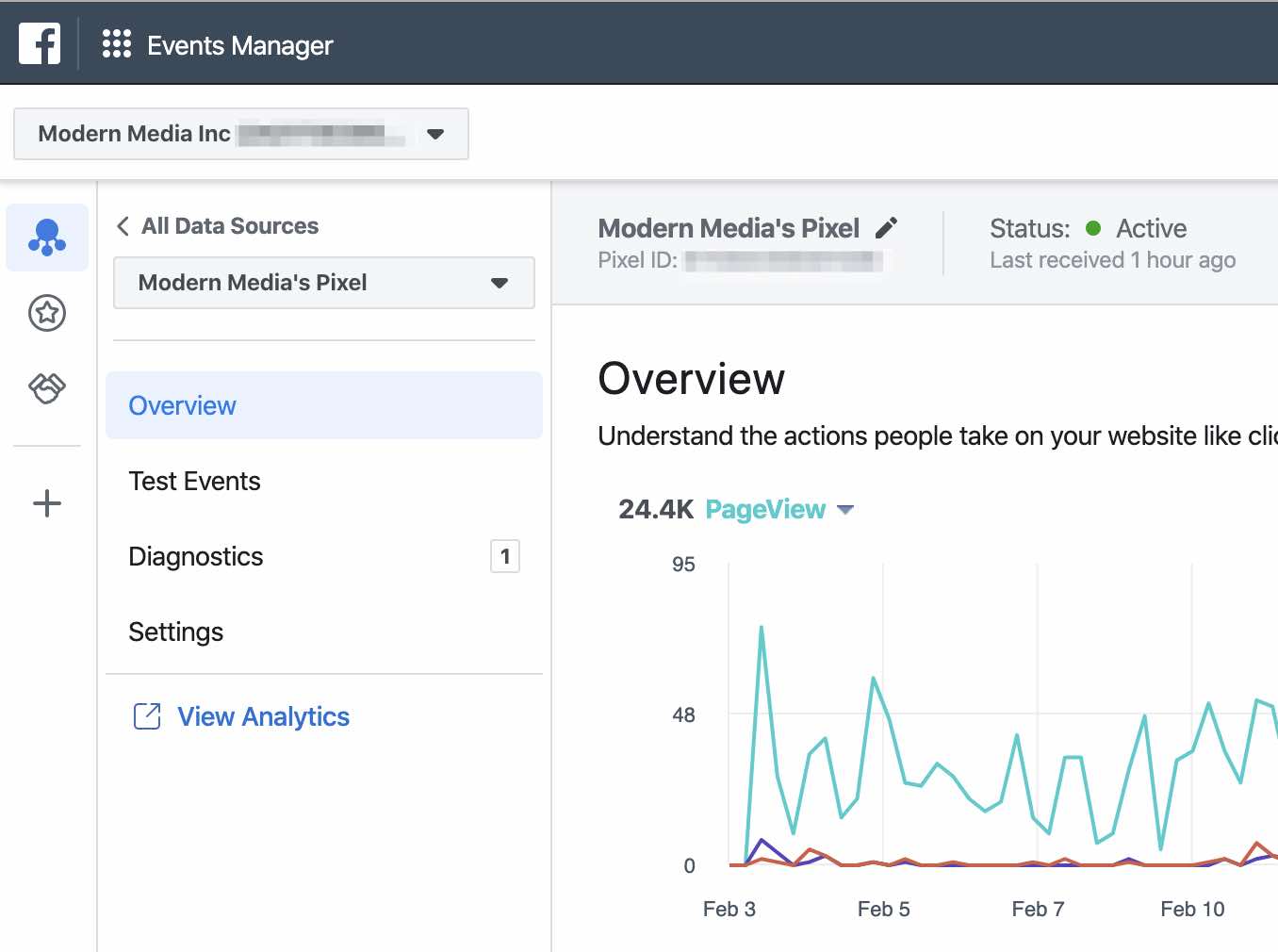Image resolution: width=1278 pixels, height=952 pixels.
Task: Open the Diagnostics section
Action: 324,556
